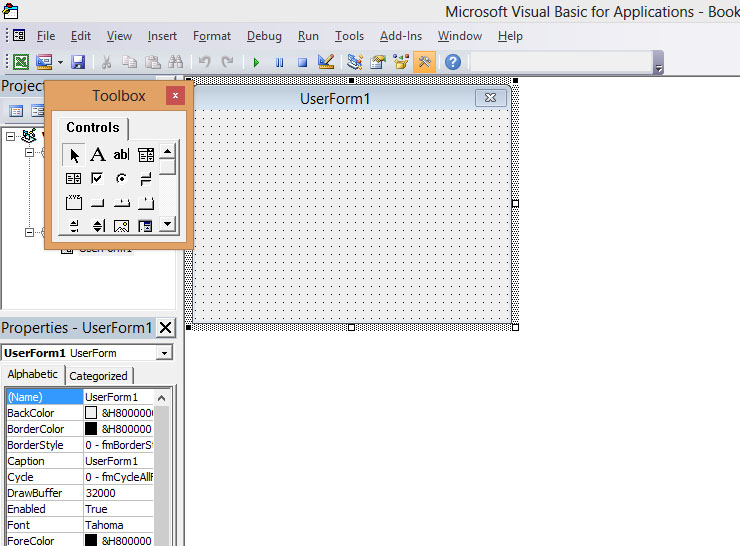The image size is (740, 546).
Task: Select the RefEdit control in Toolbox
Action: click(145, 226)
